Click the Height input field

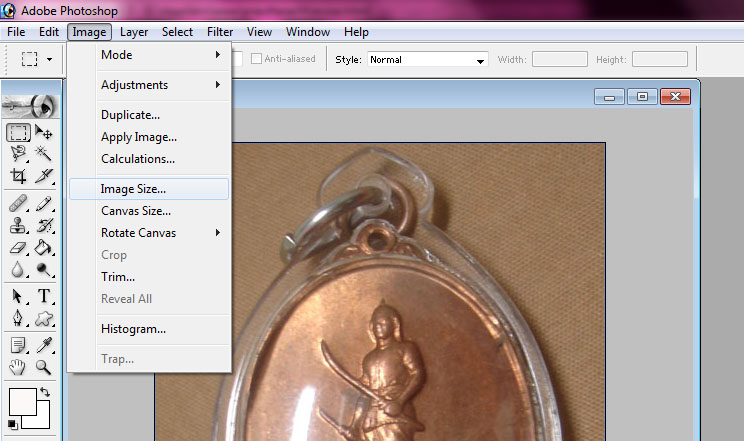coord(660,59)
